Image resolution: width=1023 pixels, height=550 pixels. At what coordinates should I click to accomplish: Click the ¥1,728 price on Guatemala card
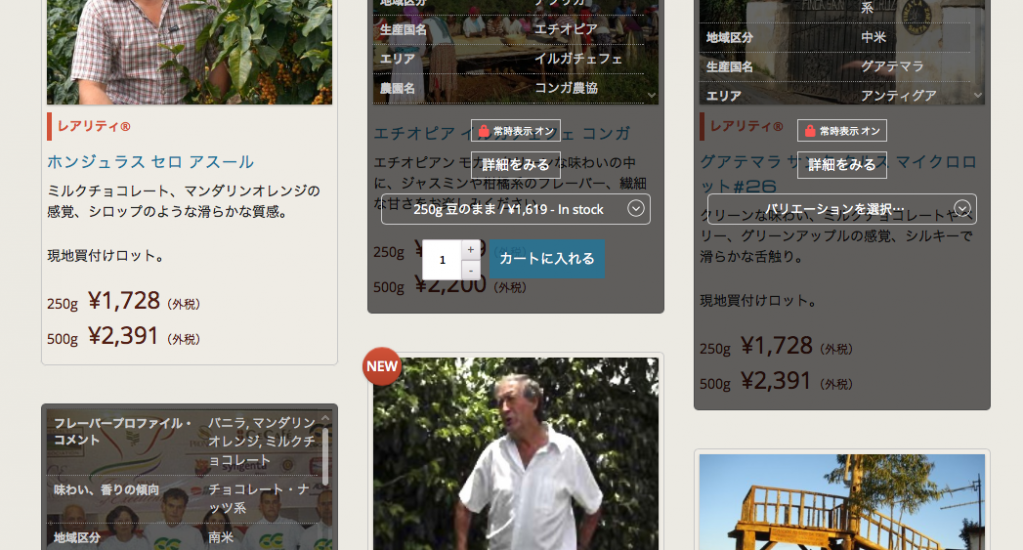776,346
